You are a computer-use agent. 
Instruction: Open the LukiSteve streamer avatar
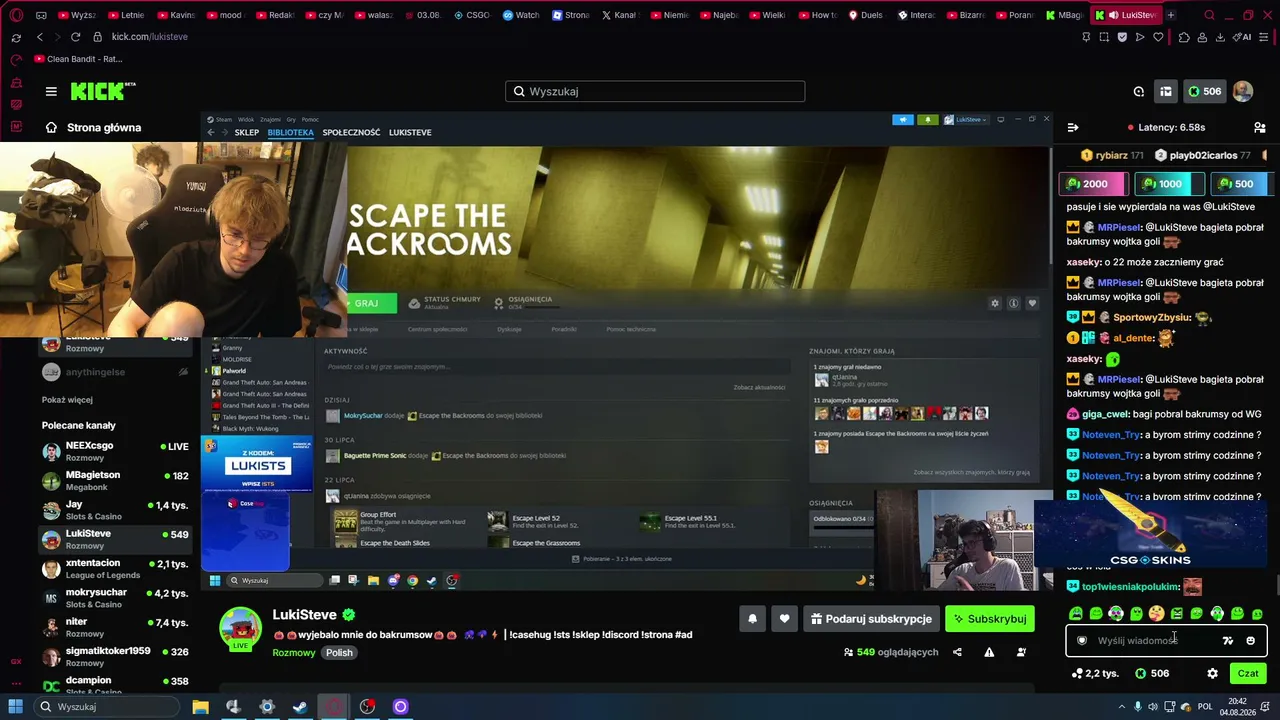click(241, 629)
